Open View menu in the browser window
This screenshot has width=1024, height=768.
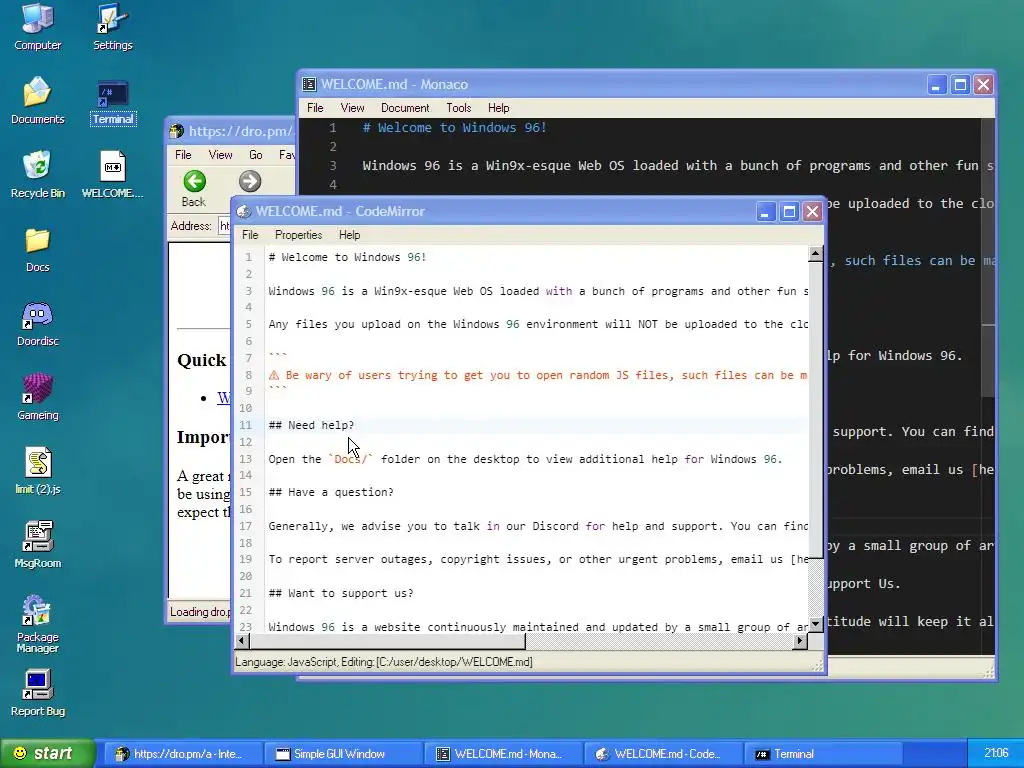click(220, 155)
